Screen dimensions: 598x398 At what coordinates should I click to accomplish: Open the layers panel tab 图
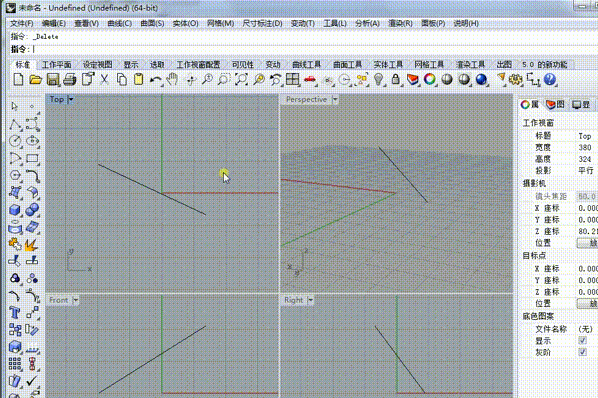tap(555, 104)
